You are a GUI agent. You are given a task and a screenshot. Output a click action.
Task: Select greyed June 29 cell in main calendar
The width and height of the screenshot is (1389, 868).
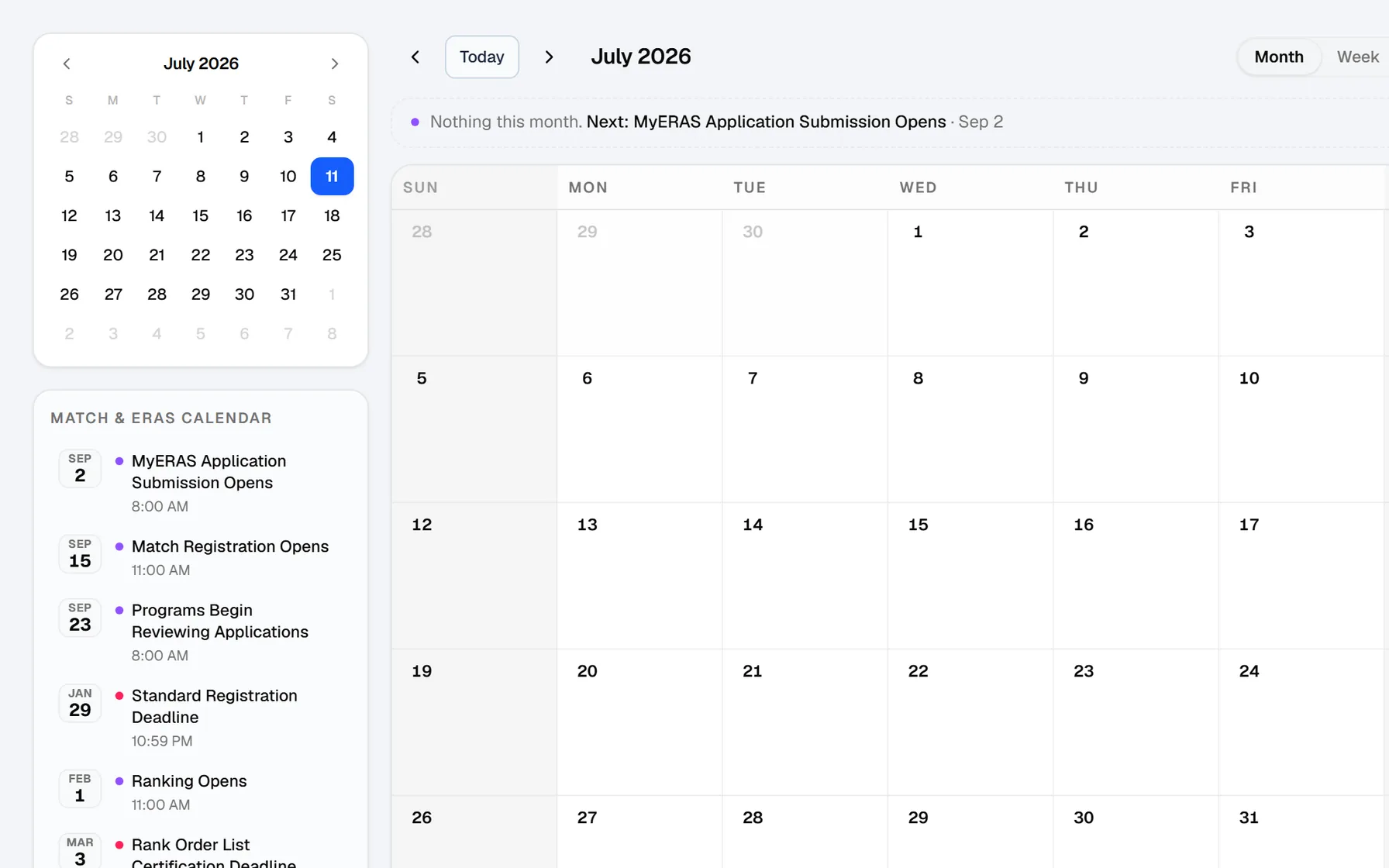point(639,283)
